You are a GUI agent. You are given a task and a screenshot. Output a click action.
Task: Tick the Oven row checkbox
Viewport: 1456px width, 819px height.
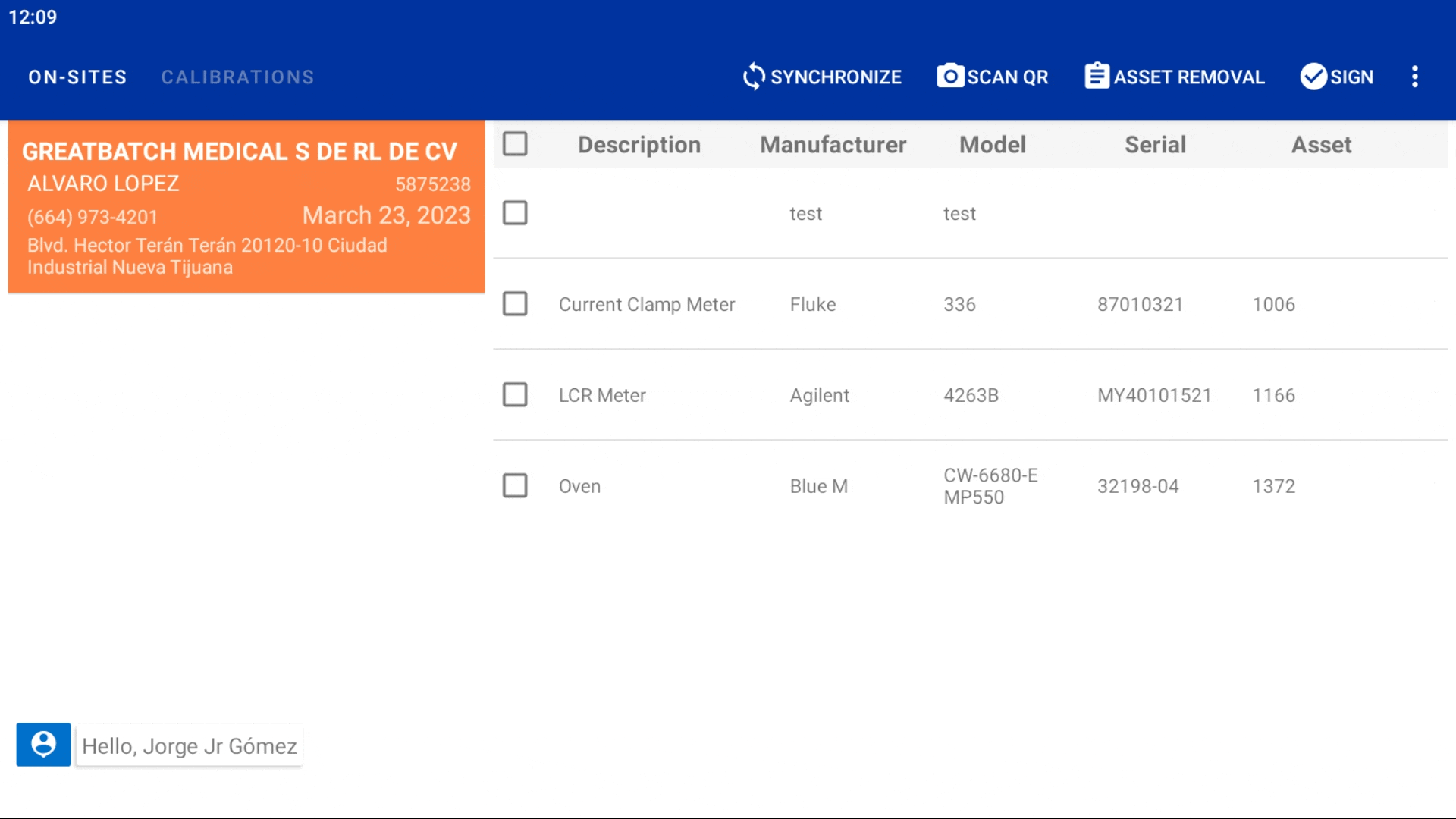click(x=515, y=486)
